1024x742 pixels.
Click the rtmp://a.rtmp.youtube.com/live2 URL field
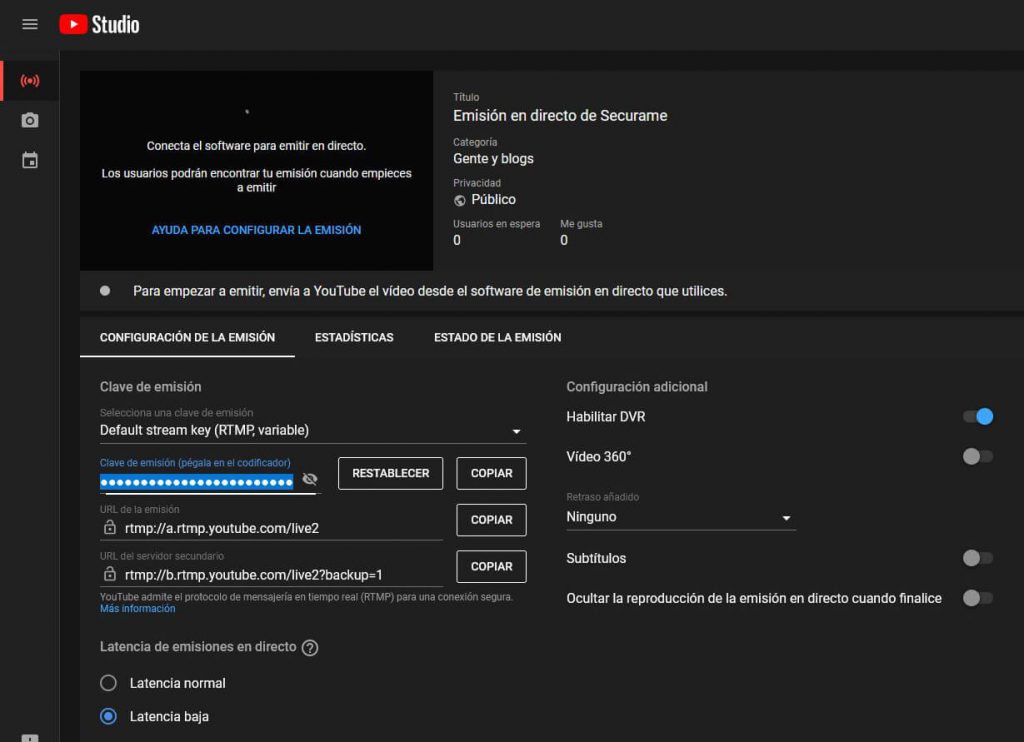271,528
